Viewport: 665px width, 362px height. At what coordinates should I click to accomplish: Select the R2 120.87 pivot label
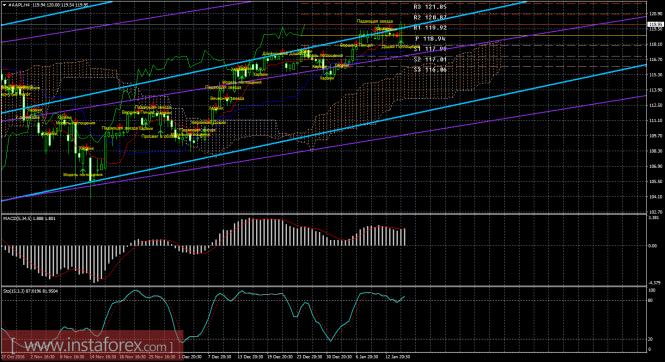coord(430,18)
